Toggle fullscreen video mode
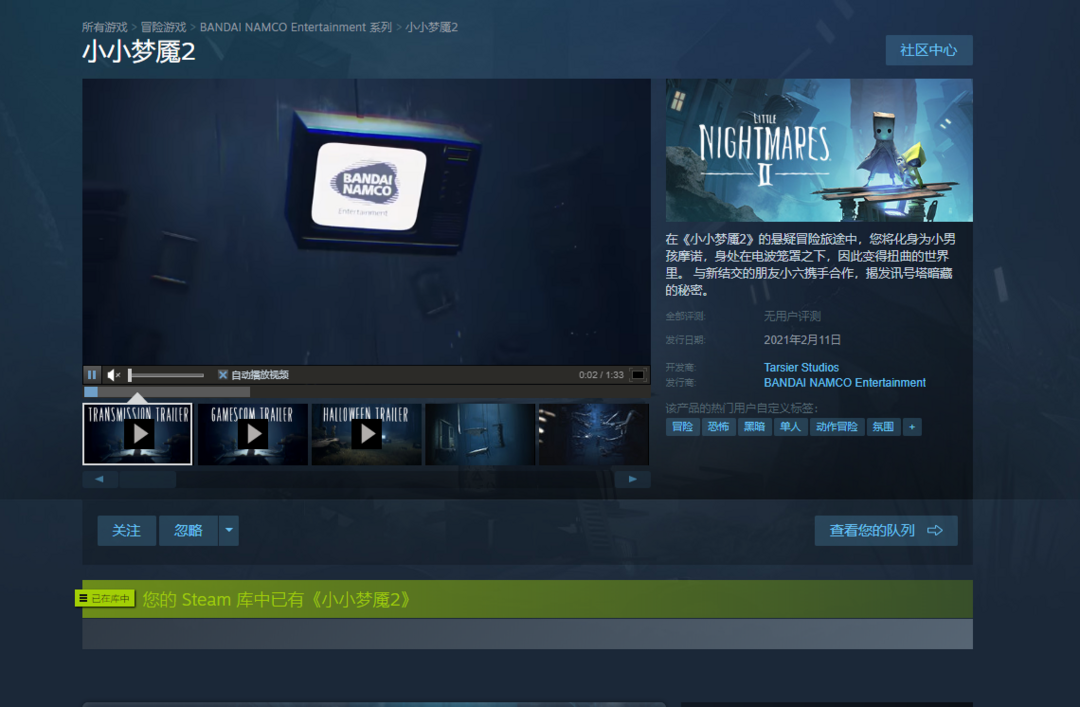1080x707 pixels. click(x=638, y=375)
